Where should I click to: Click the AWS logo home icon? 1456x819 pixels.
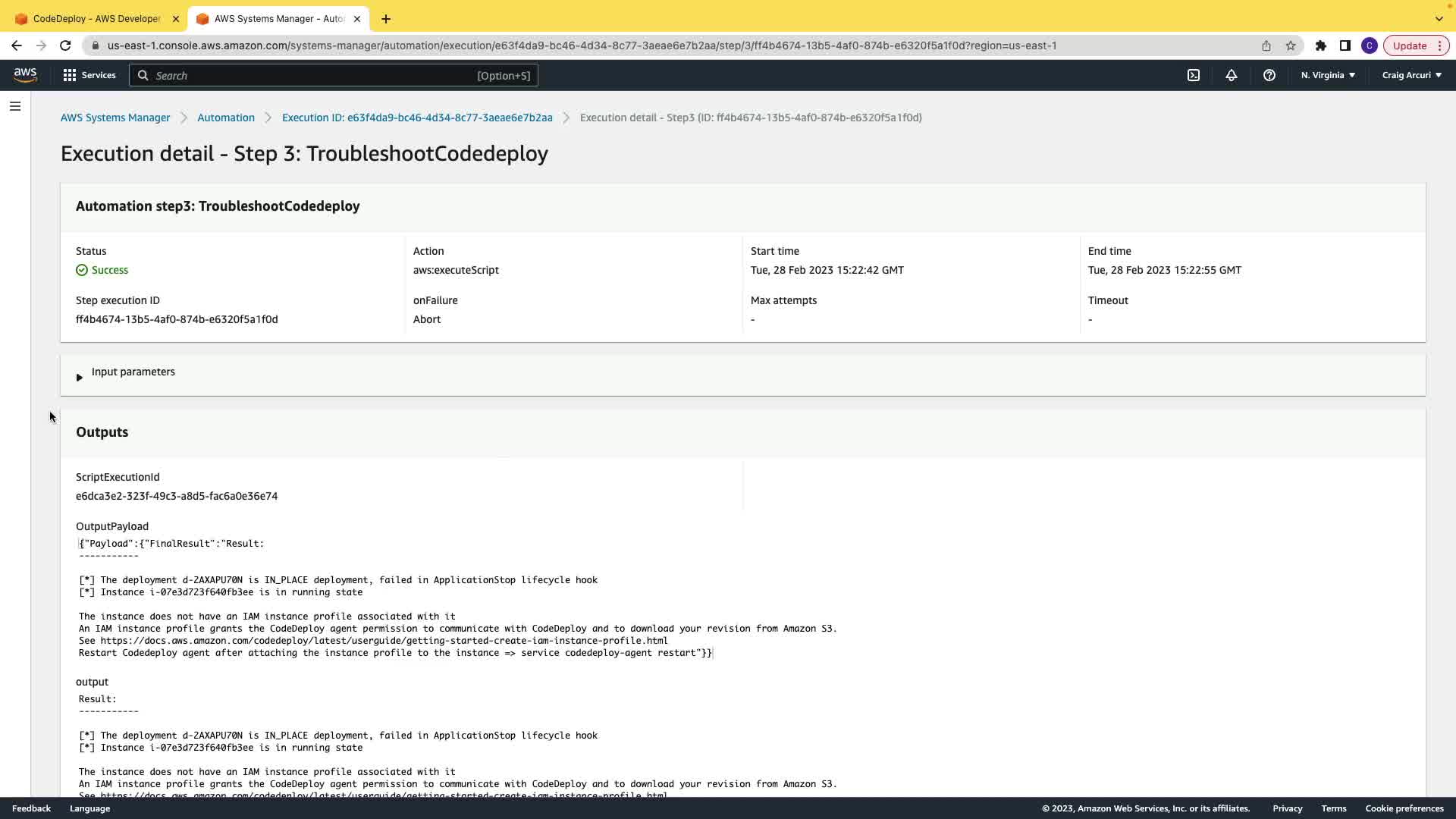[25, 75]
